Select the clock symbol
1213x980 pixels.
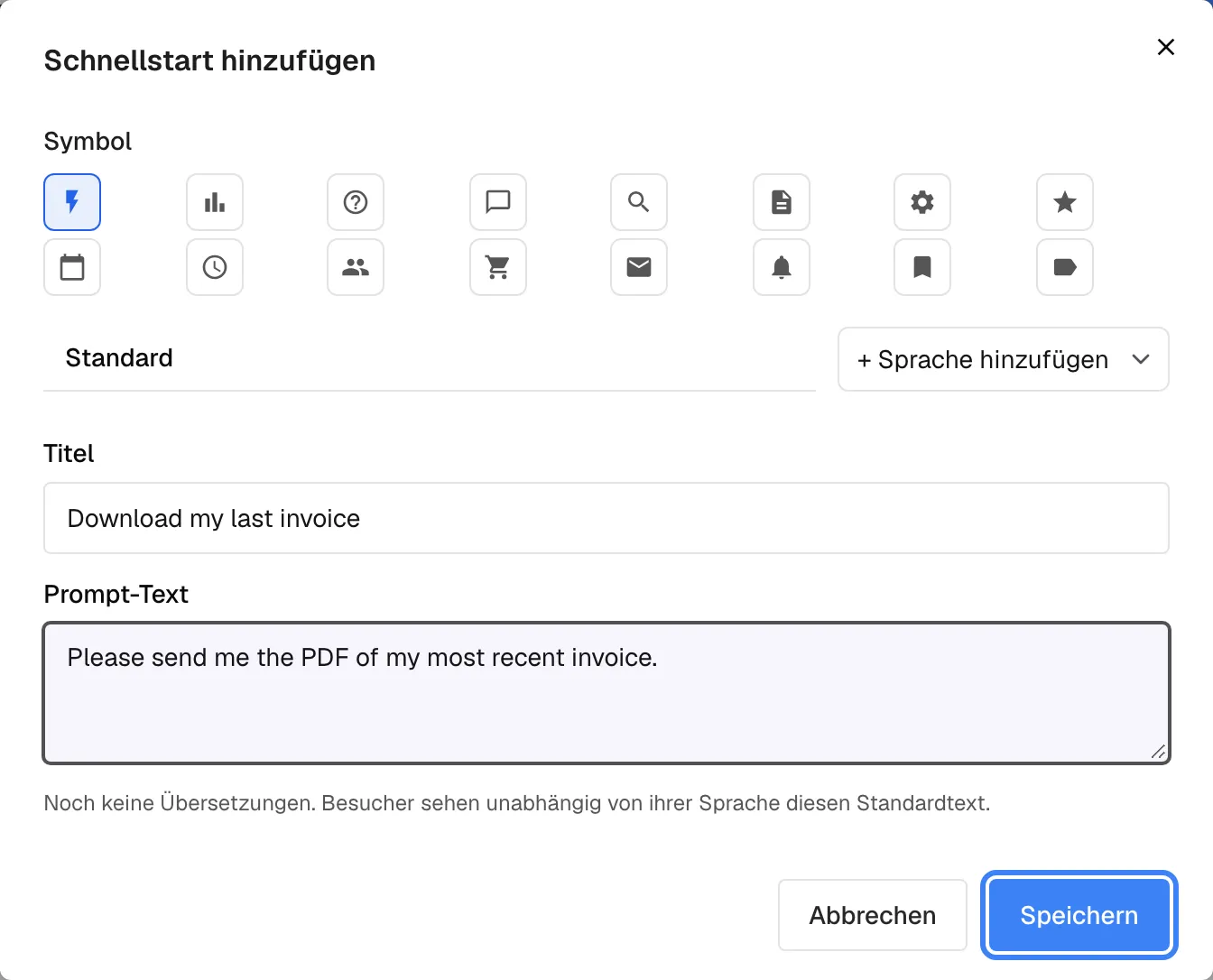[215, 267]
